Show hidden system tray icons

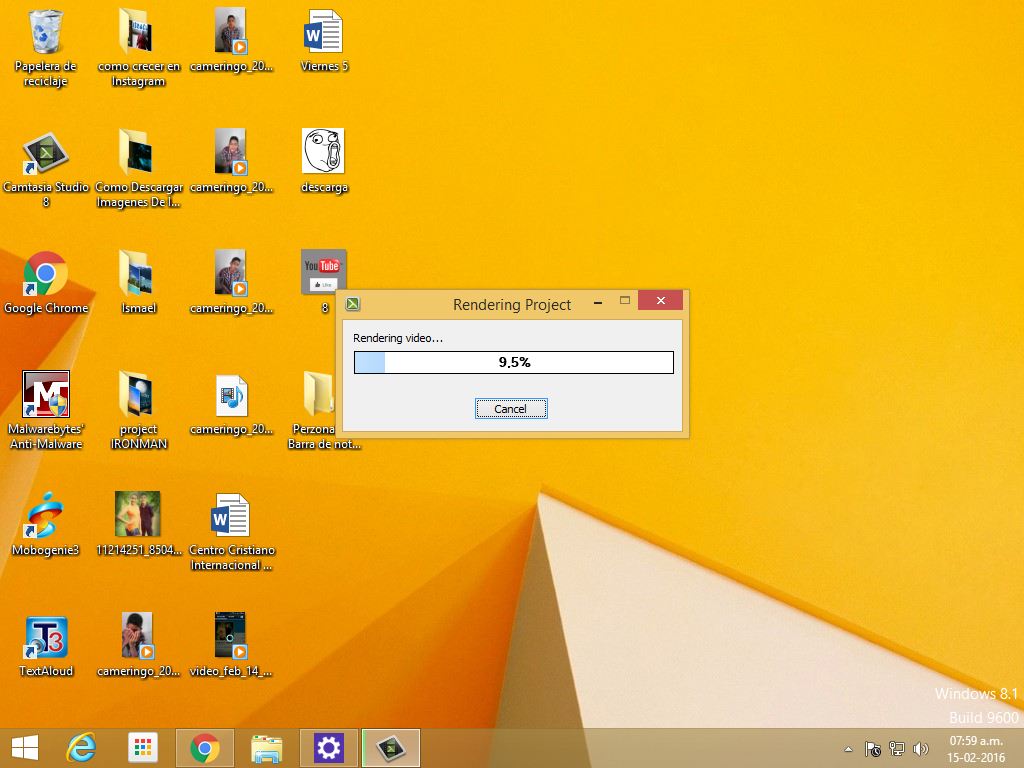[x=848, y=749]
